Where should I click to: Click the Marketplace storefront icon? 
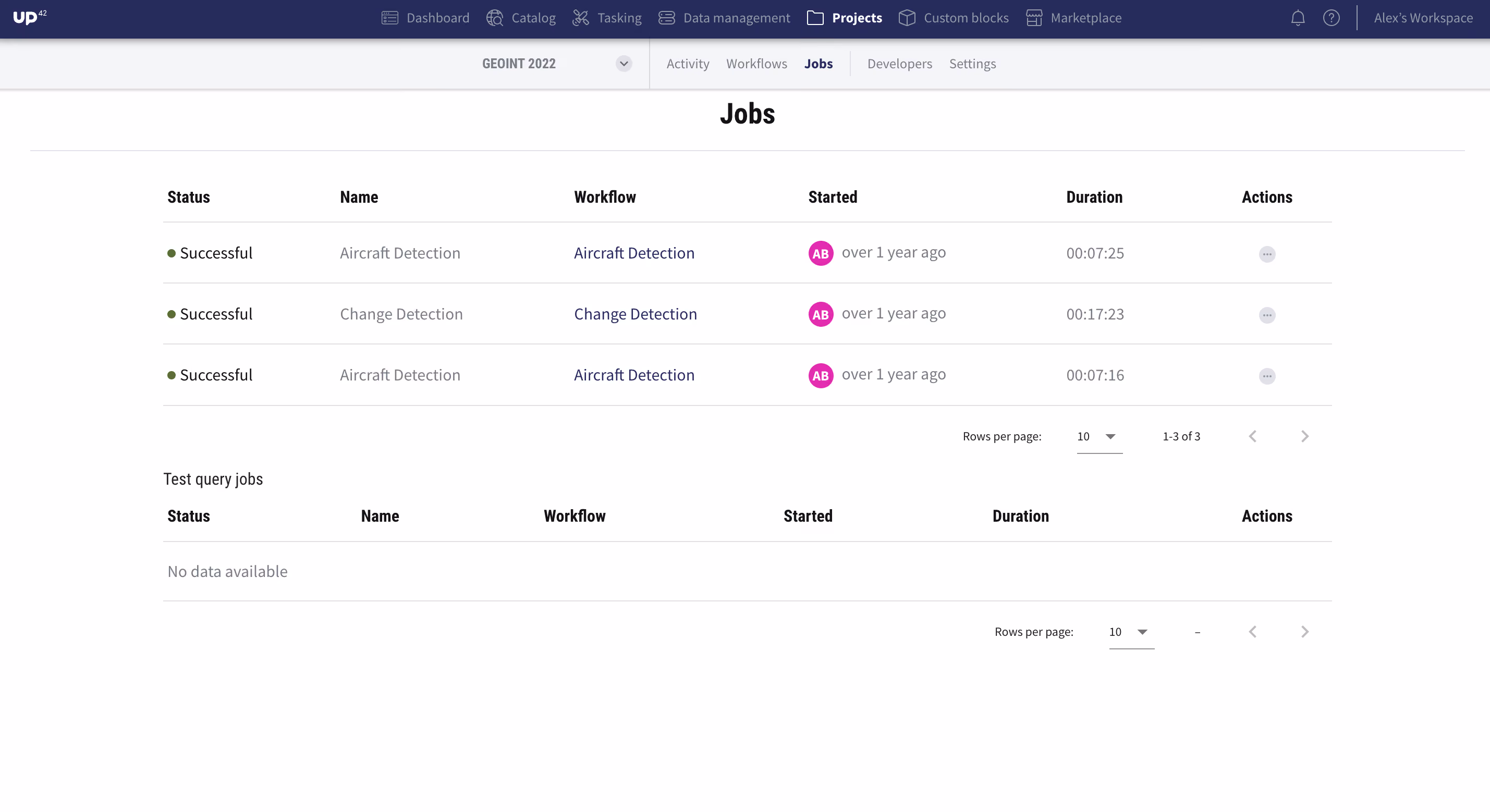coord(1034,18)
